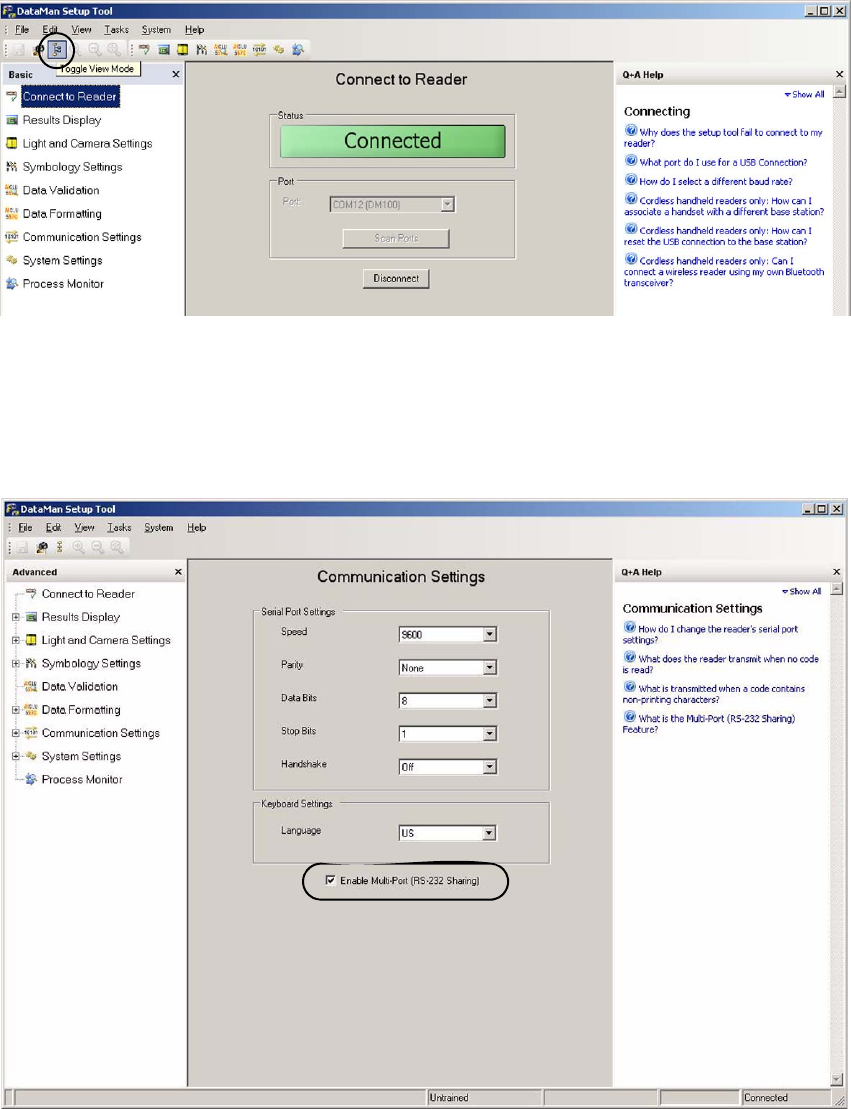The height and width of the screenshot is (1109, 851).
Task: Open 'What does the reader transmit when no code' link
Action: [721, 663]
